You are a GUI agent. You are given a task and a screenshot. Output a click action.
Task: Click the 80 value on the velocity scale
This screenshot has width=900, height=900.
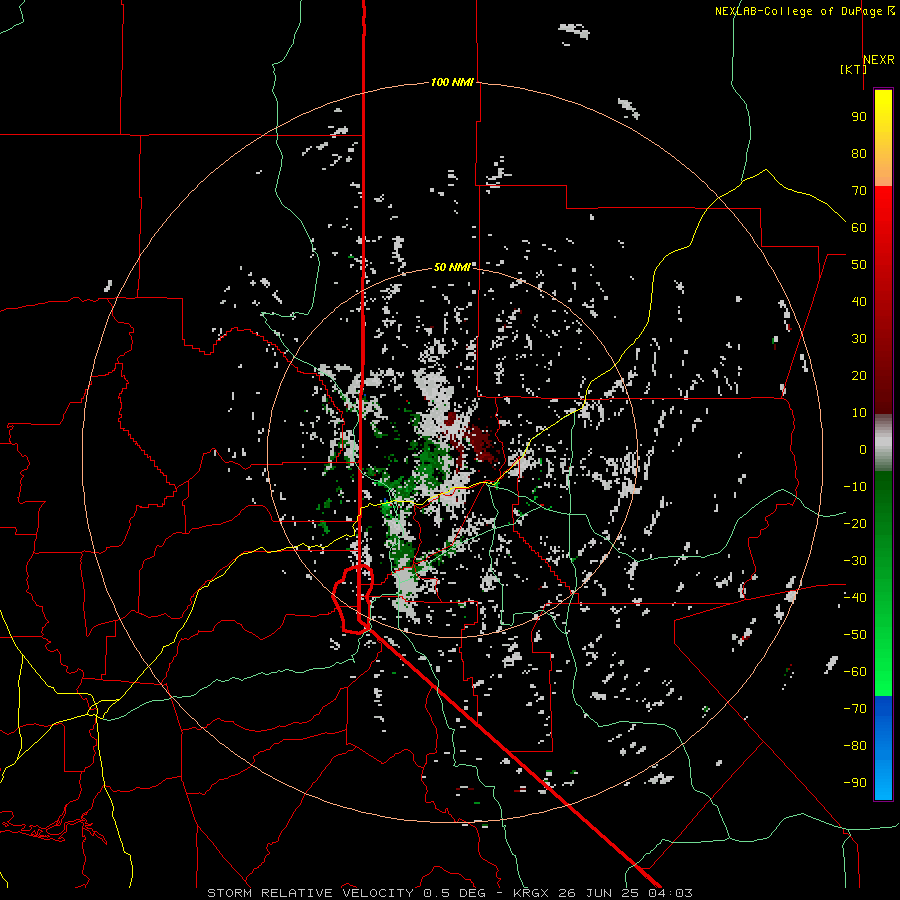[859, 154]
